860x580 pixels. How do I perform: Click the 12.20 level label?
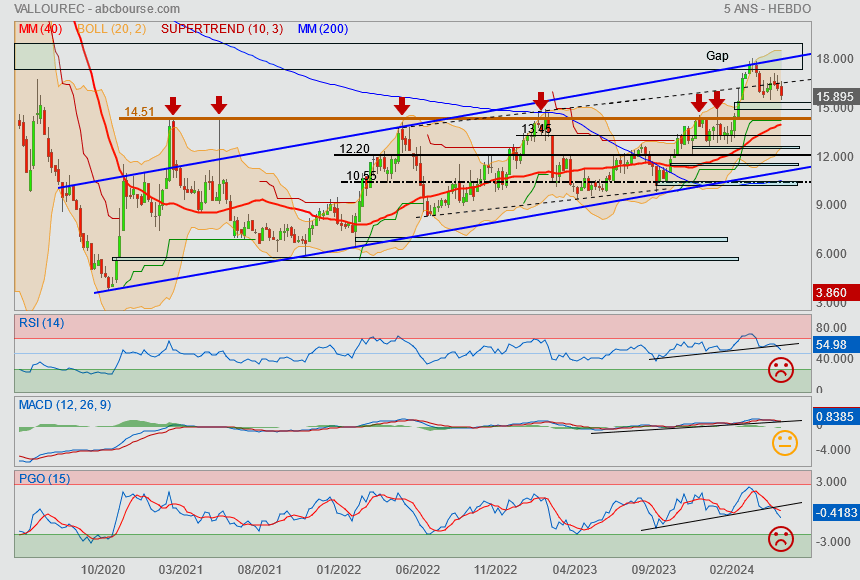354,149
